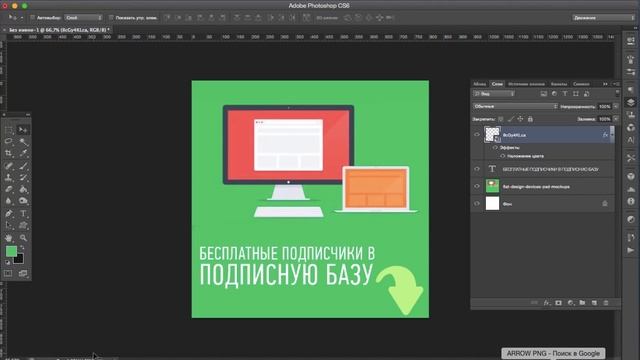640x360 pixels.
Task: Switch to the Clone Source tab
Action: [x=526, y=84]
